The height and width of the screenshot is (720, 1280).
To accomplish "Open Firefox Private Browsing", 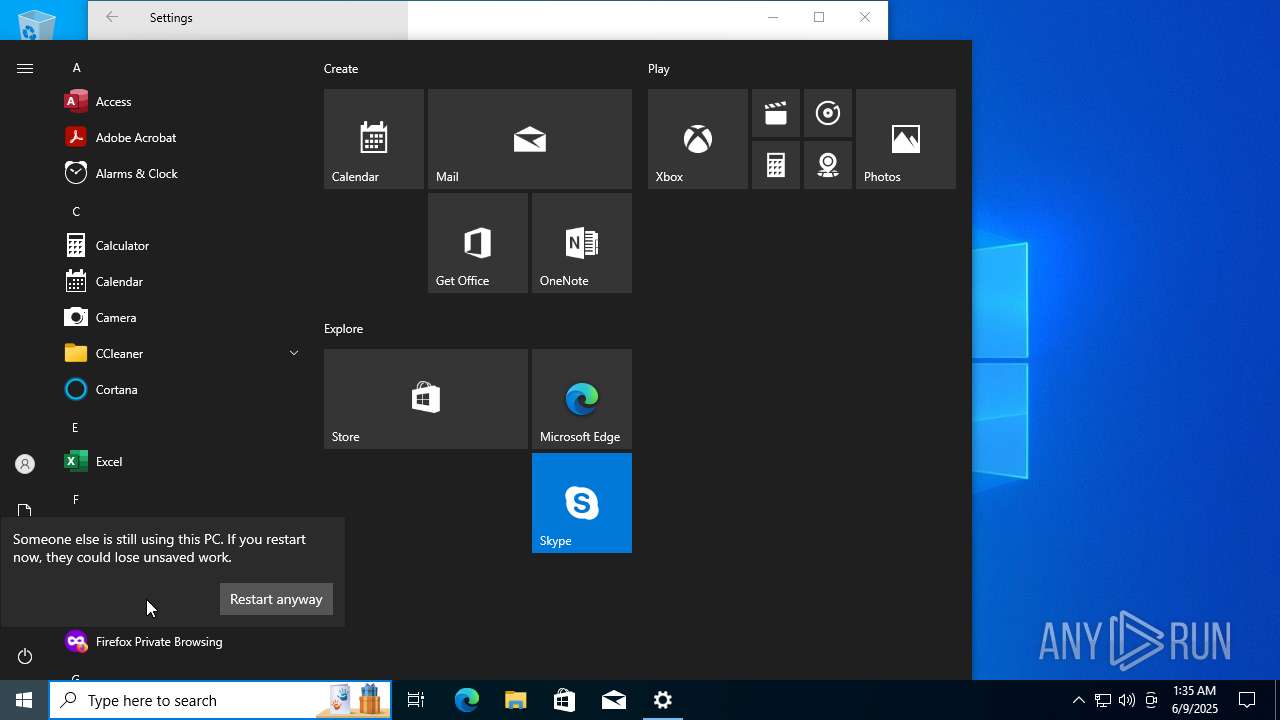I will click(x=180, y=641).
